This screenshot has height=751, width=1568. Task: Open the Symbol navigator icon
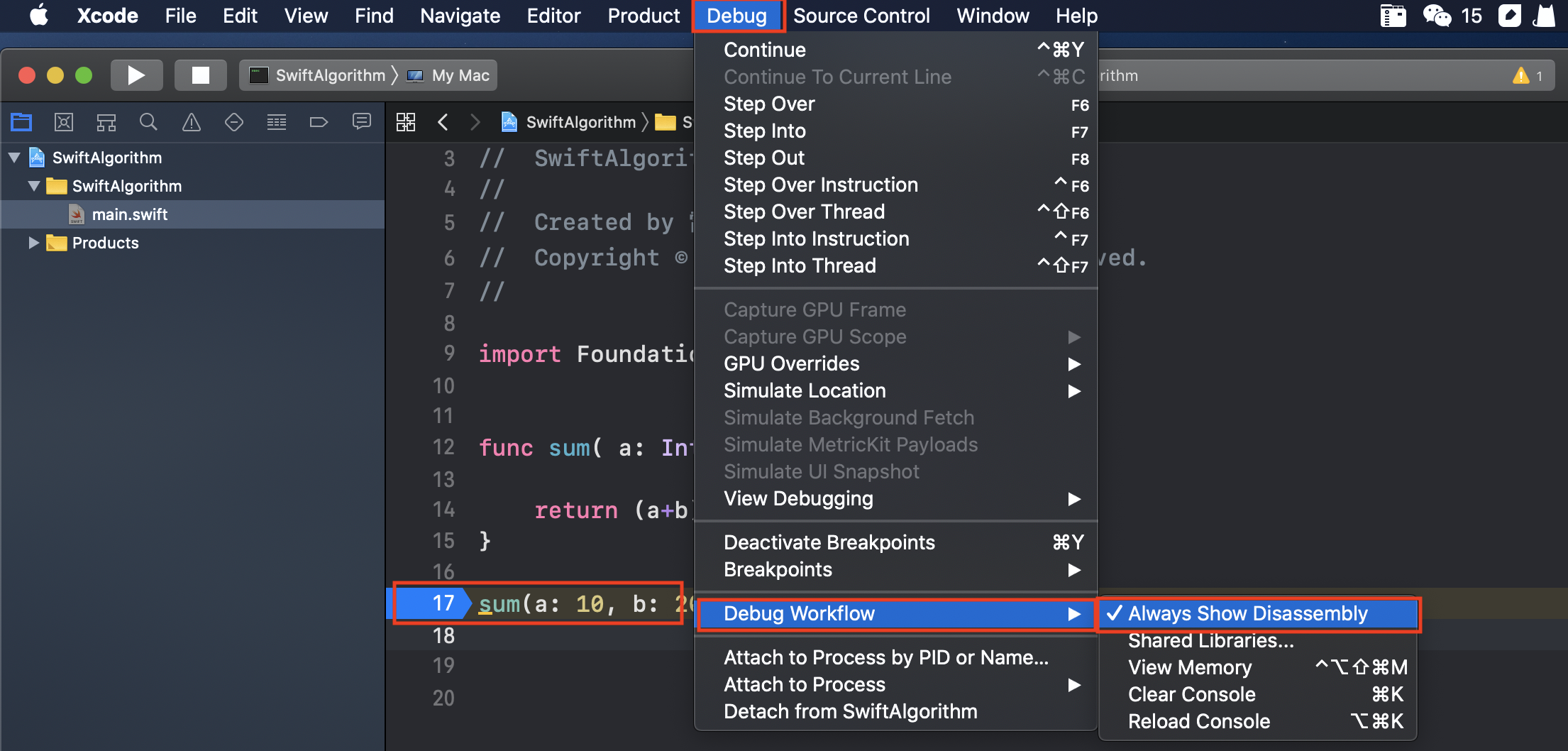pyautogui.click(x=106, y=122)
